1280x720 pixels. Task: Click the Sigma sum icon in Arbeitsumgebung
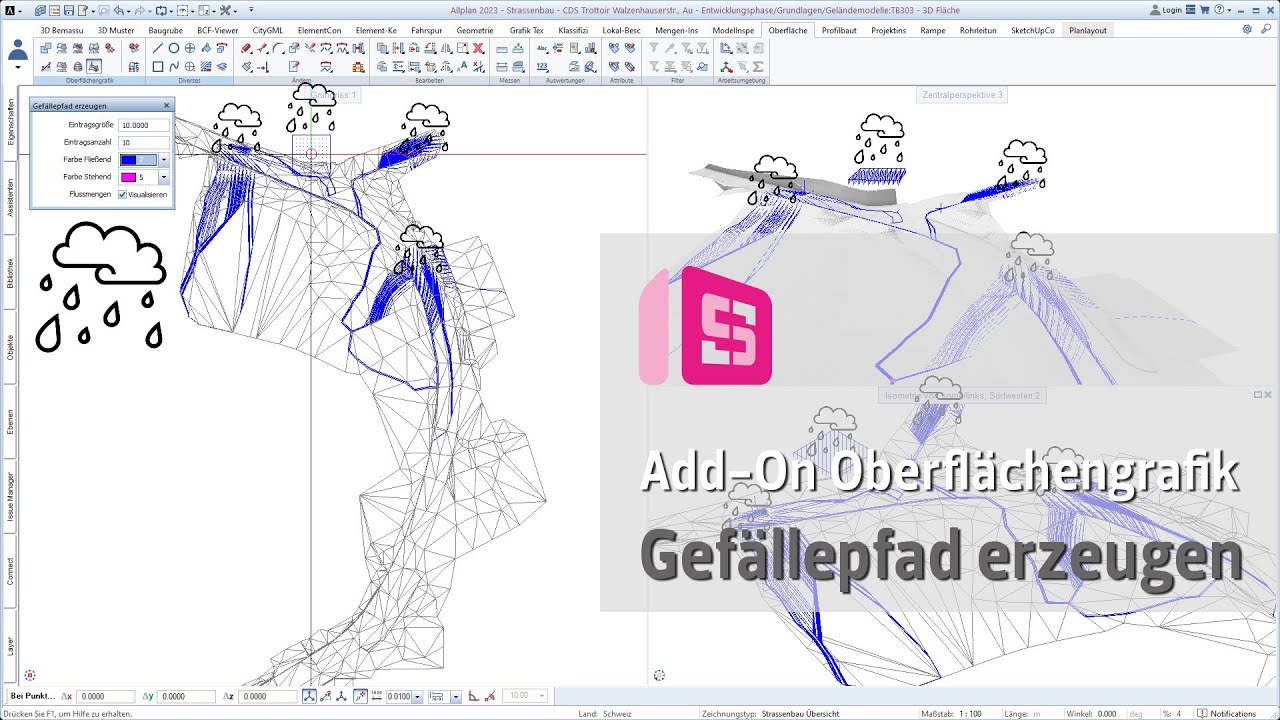pyautogui.click(x=758, y=66)
